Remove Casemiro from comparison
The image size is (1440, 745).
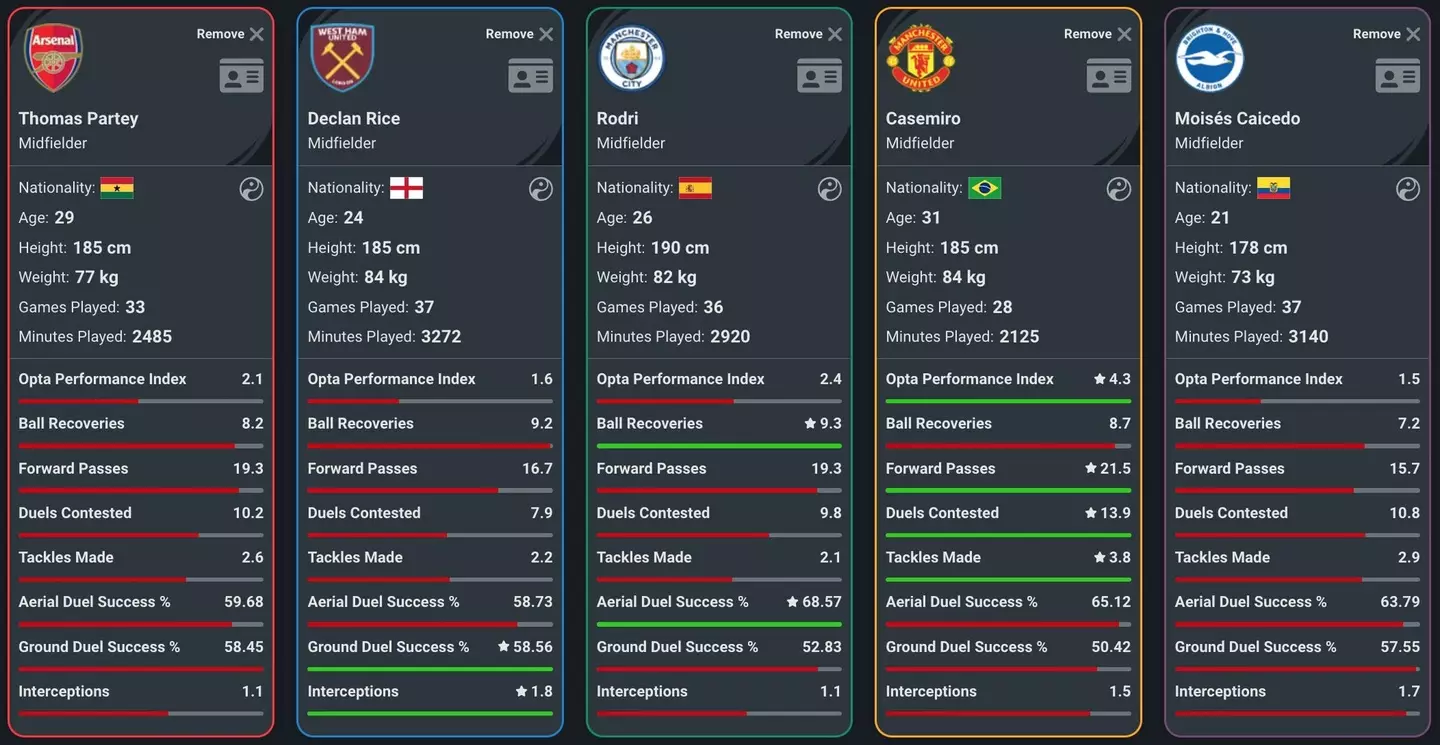(1097, 34)
